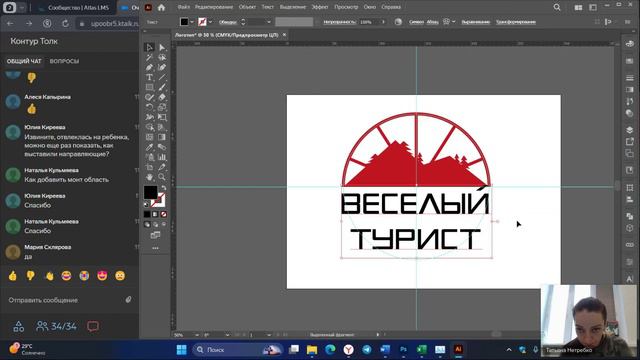Set Color fill mode button
The width and height of the screenshot is (640, 360).
(147, 214)
